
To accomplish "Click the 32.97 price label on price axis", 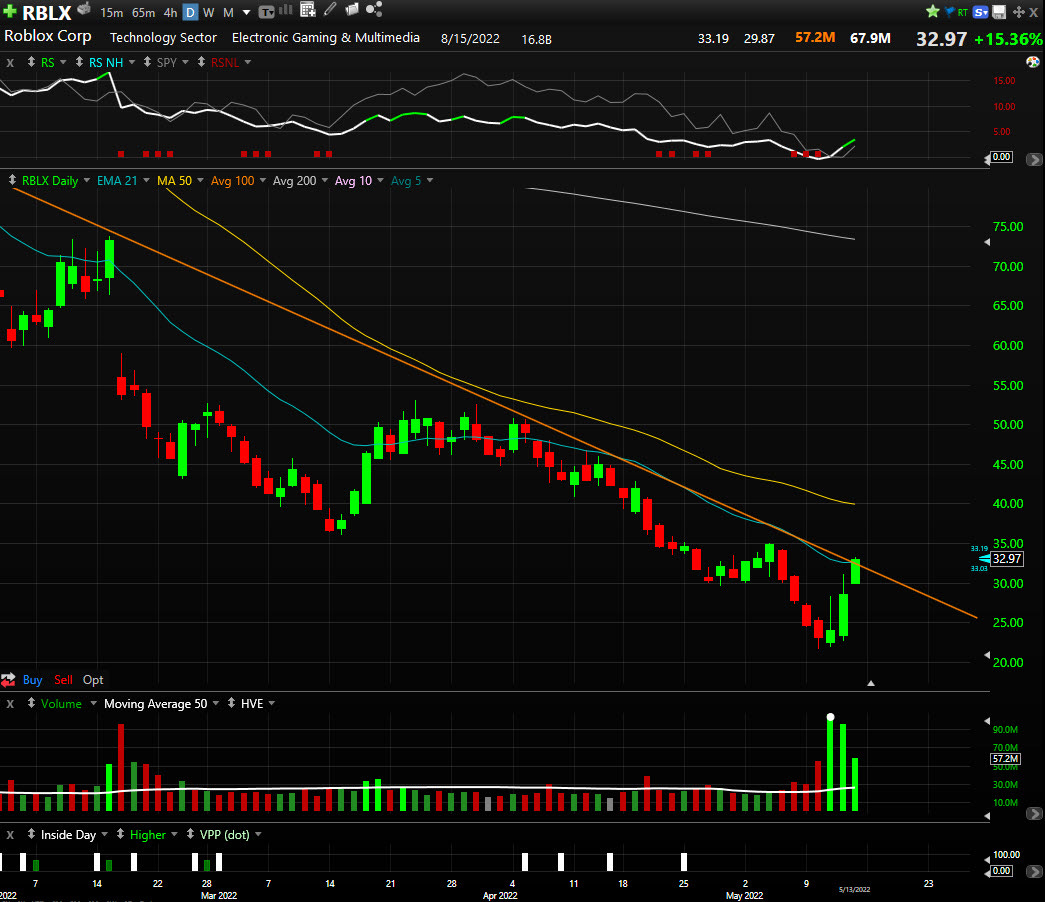I will [x=1006, y=559].
